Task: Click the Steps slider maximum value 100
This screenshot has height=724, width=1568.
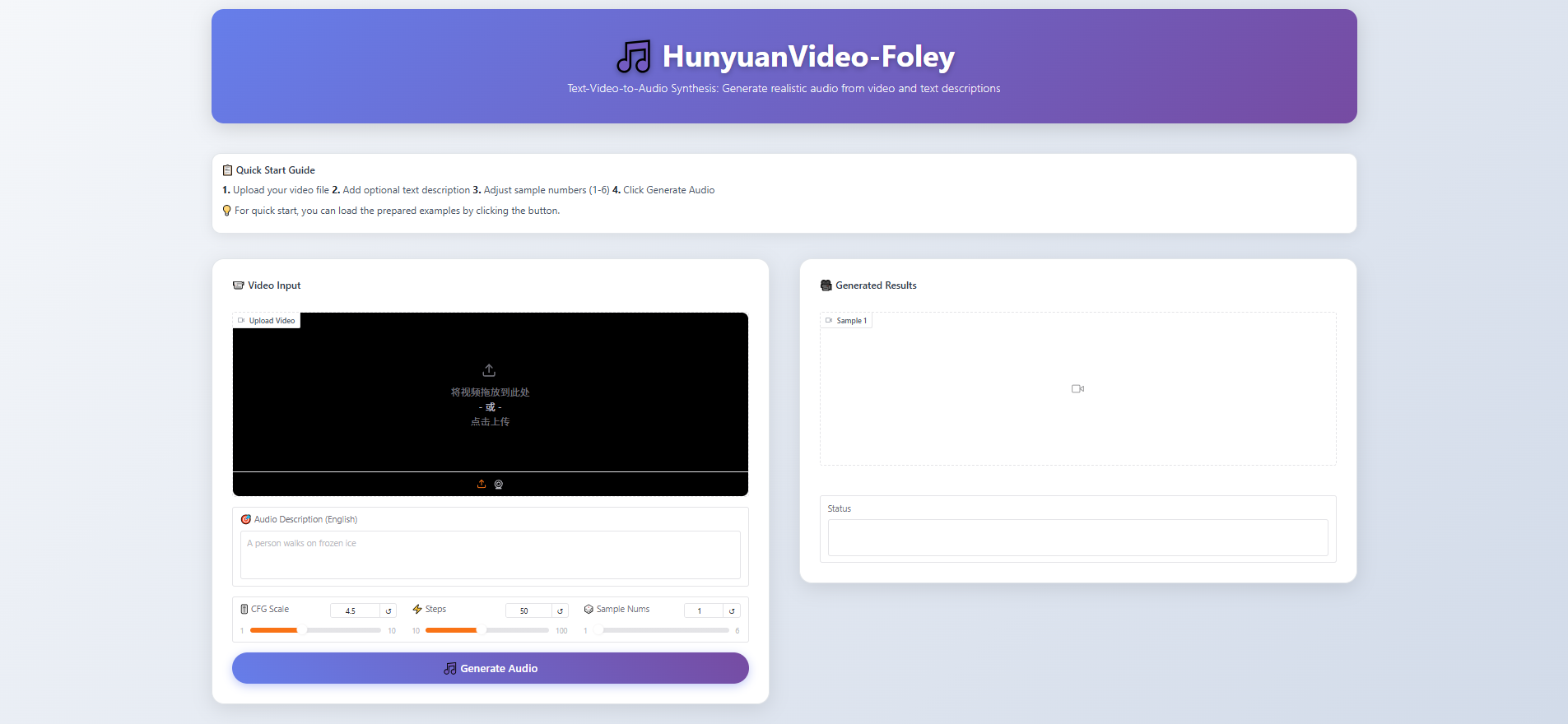Action: [x=561, y=631]
